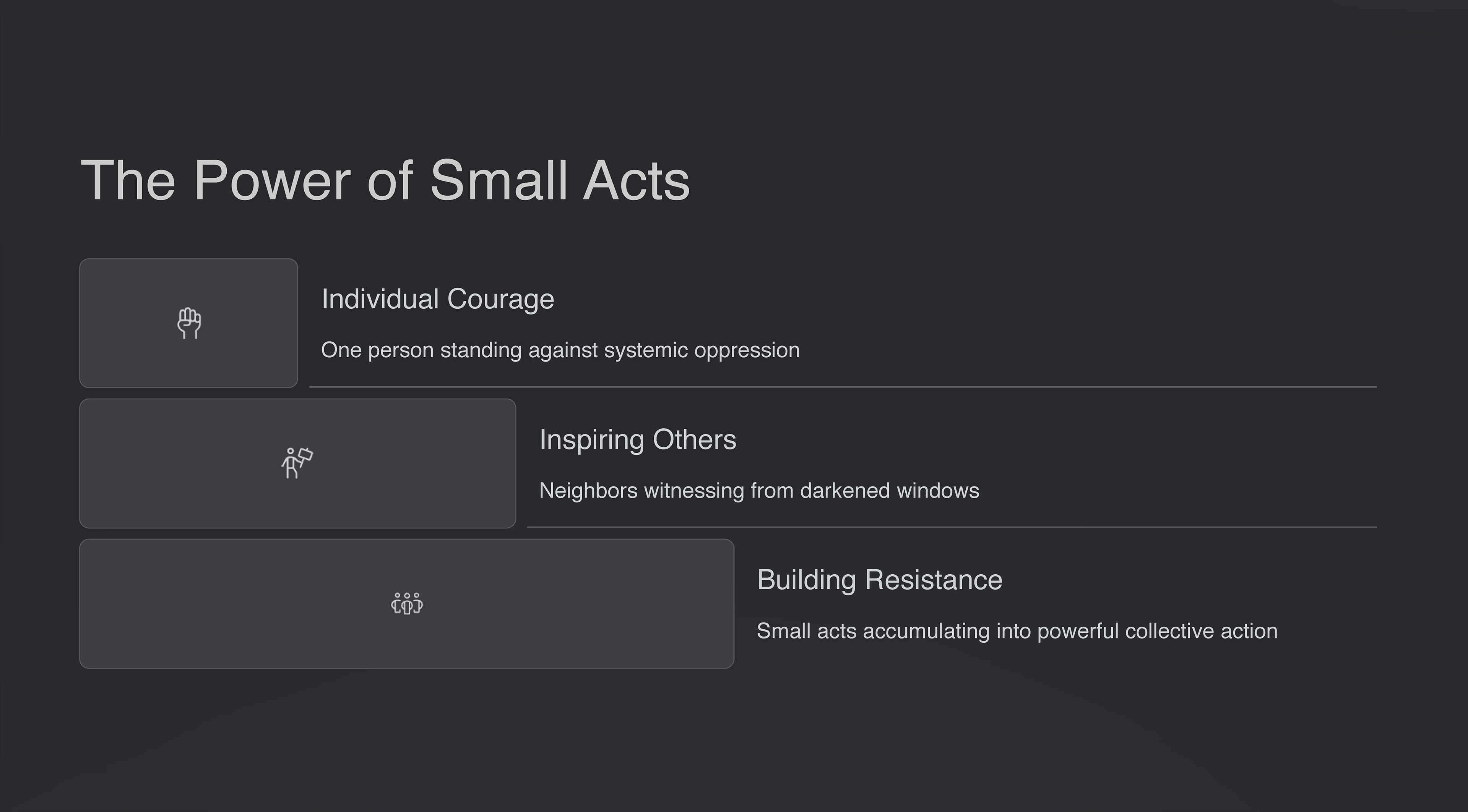Select the divider line beneath Inspiring Others description
1468x812 pixels.
[x=952, y=527]
